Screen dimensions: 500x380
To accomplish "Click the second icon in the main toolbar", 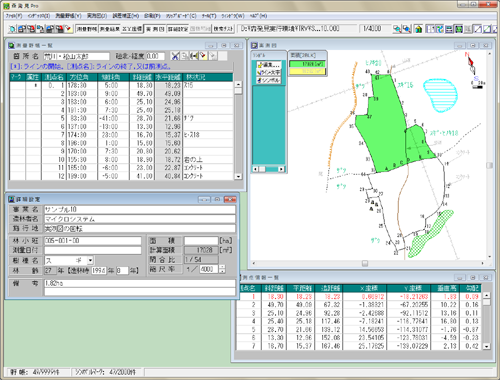I will tap(22, 29).
